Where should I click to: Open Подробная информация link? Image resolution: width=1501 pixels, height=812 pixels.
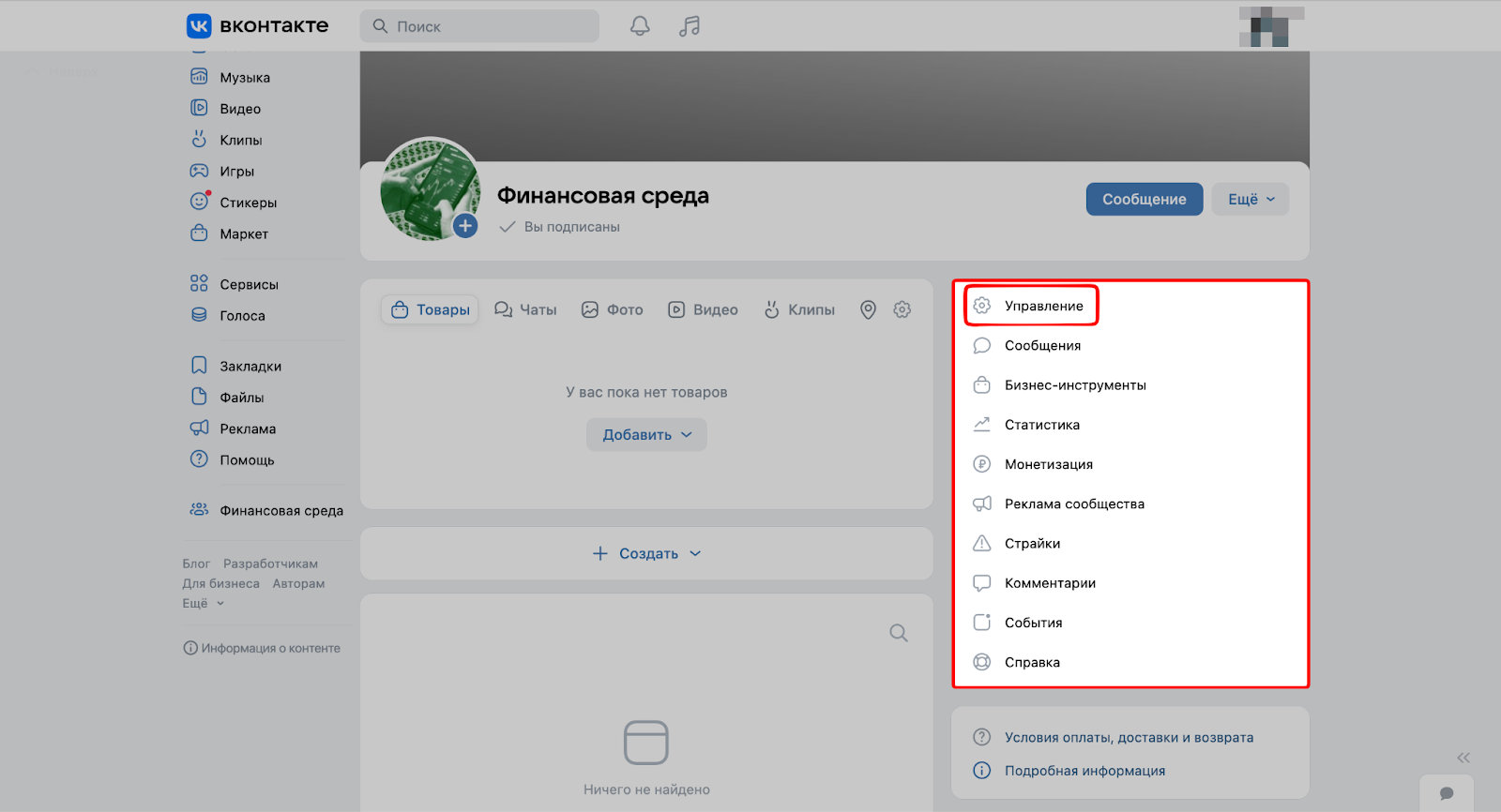tap(1084, 771)
